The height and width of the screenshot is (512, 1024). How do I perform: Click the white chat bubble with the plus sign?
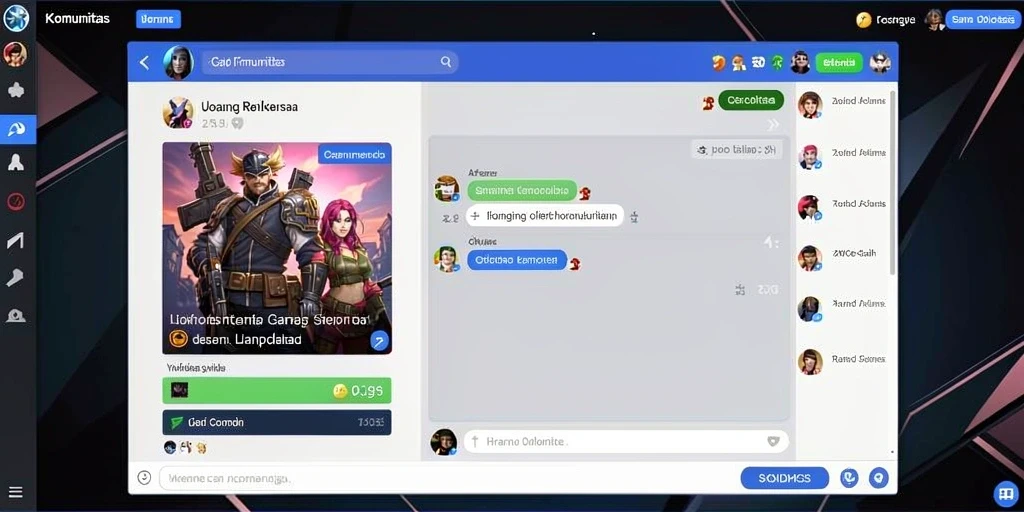(x=545, y=215)
